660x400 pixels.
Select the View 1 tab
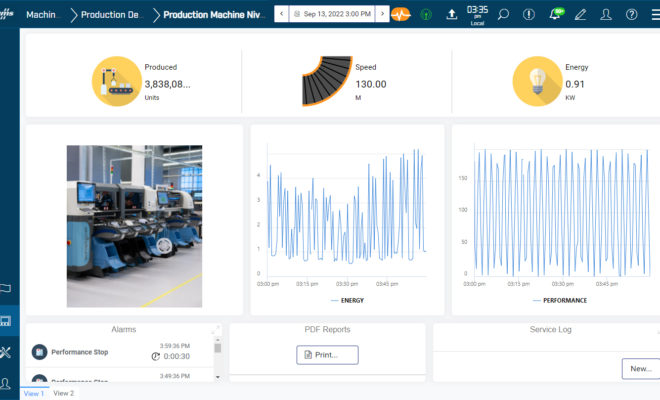[34, 393]
